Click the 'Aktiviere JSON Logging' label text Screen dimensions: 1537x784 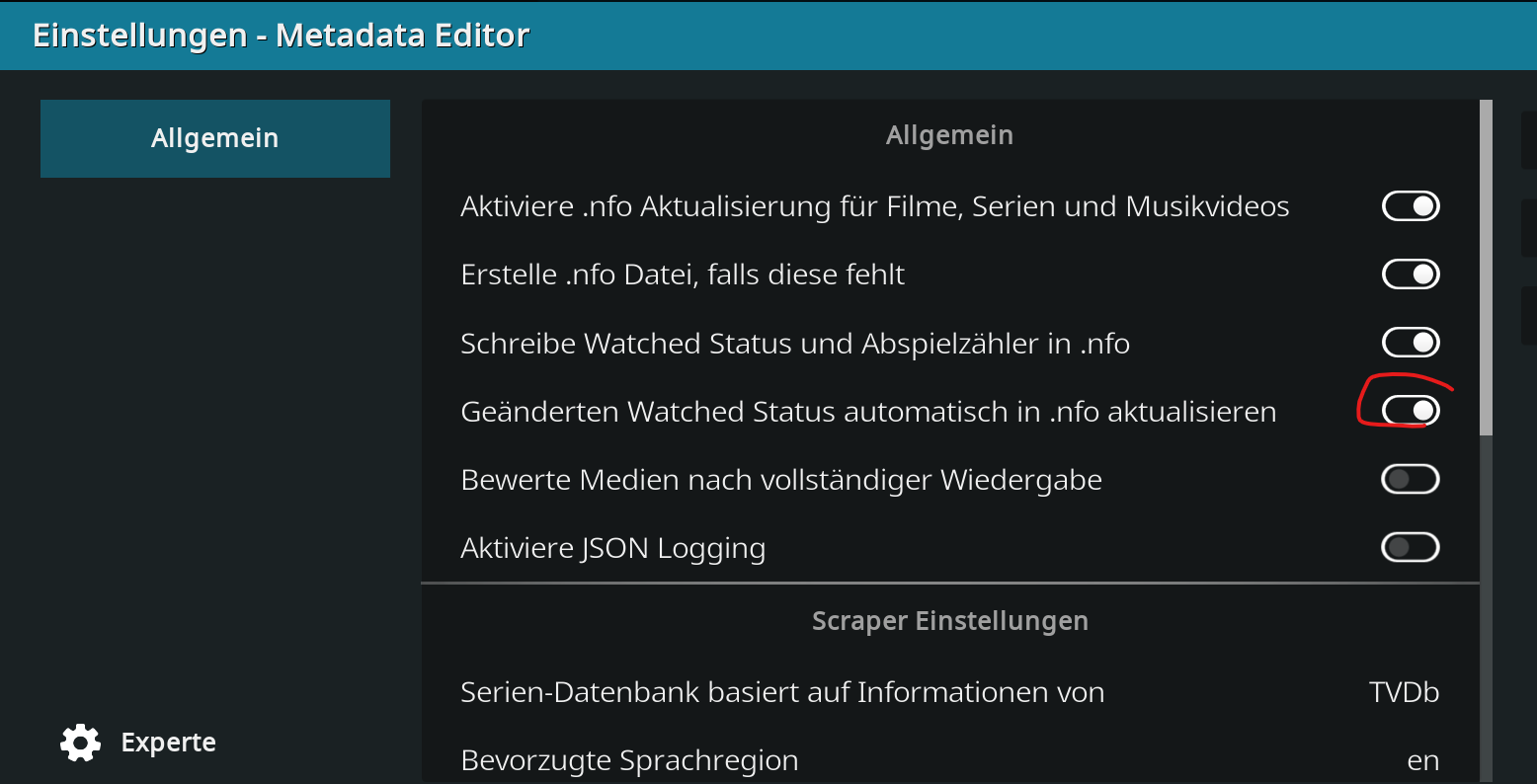click(613, 548)
